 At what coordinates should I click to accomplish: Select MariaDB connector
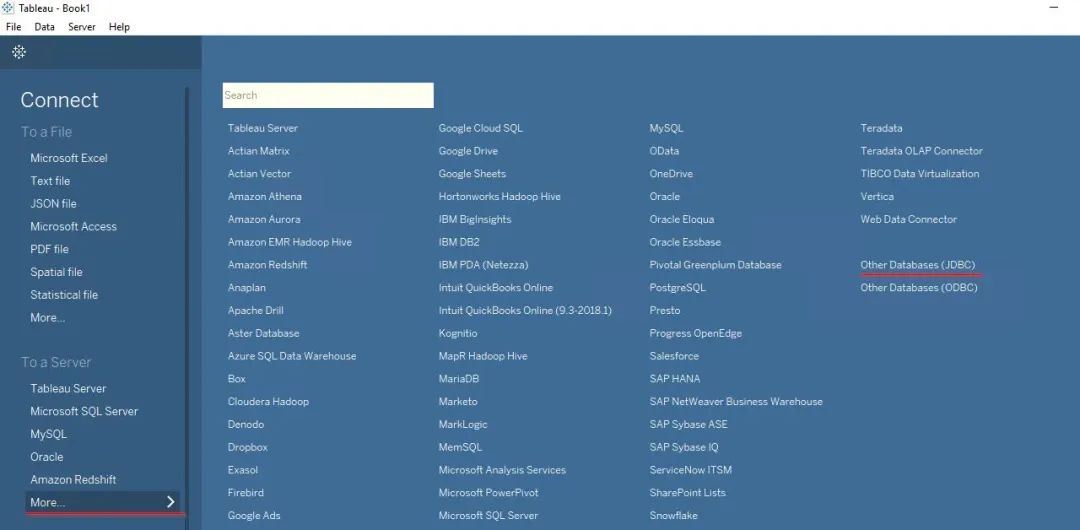pyautogui.click(x=459, y=378)
